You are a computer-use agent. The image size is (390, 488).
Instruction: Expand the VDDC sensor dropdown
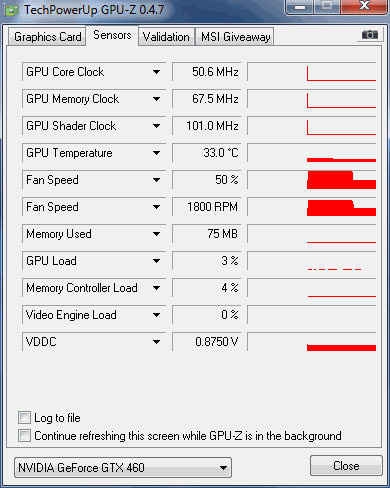pos(156,342)
